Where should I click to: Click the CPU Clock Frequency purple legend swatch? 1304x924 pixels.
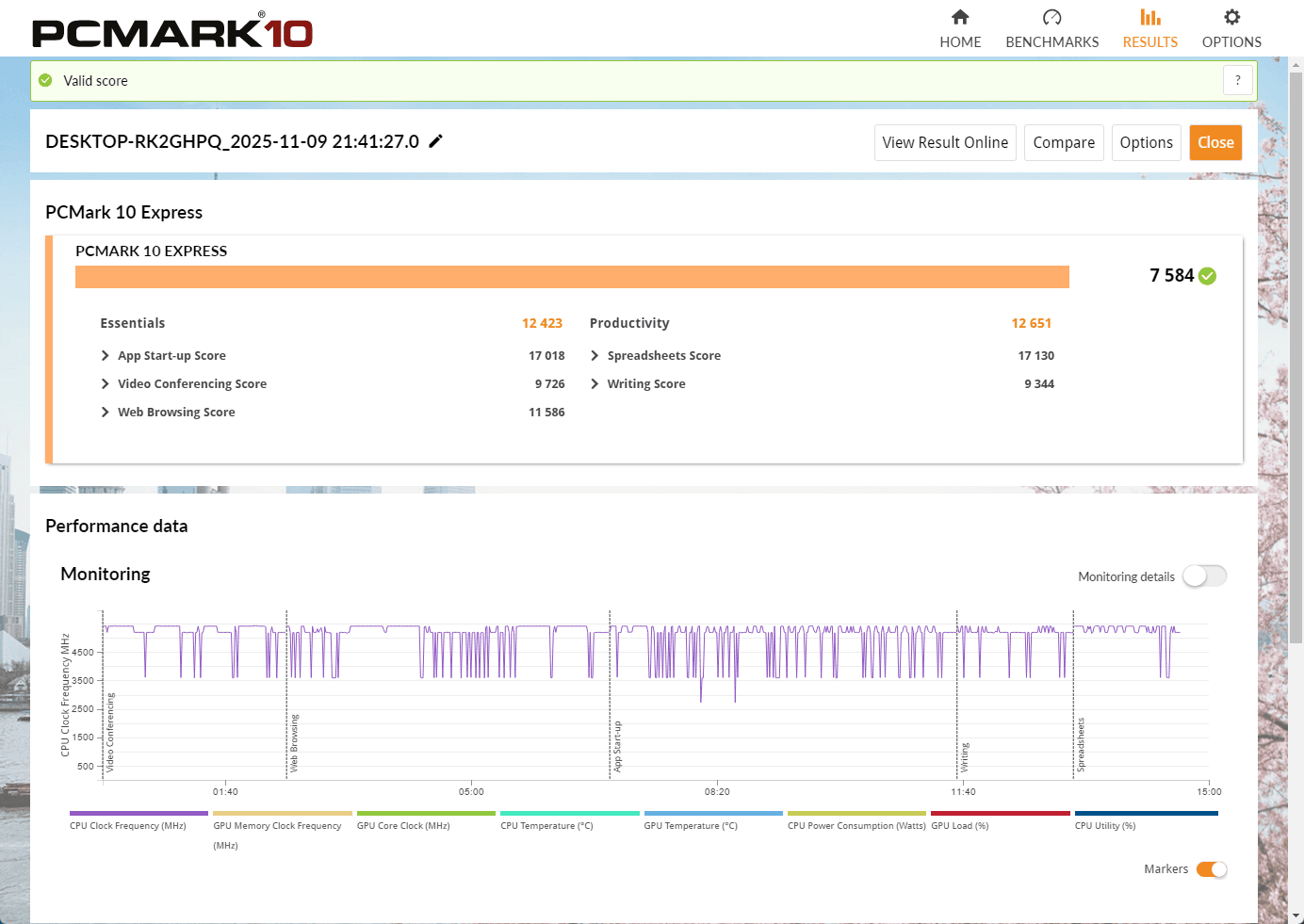pos(139,813)
